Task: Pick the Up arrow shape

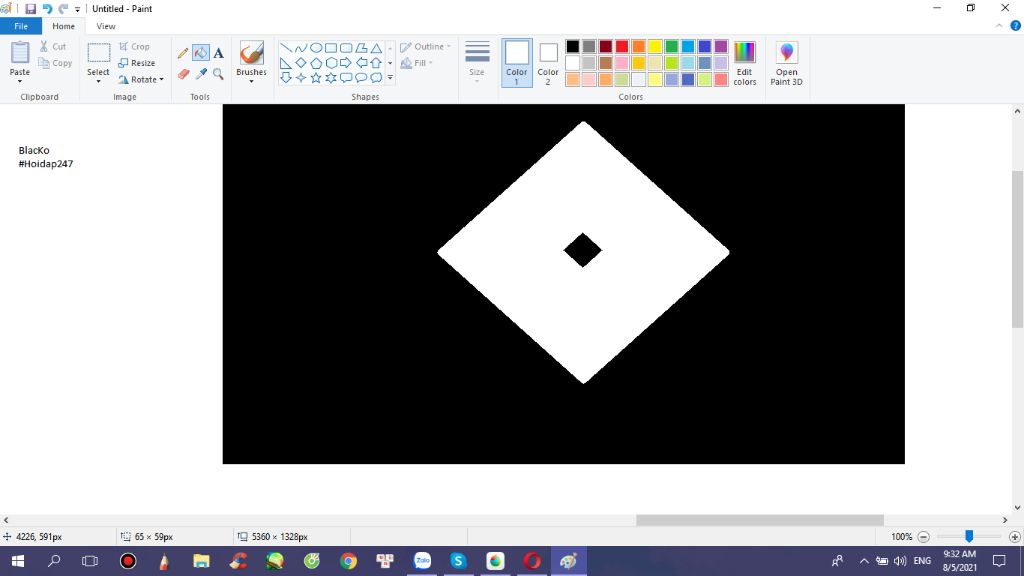Action: coord(376,63)
